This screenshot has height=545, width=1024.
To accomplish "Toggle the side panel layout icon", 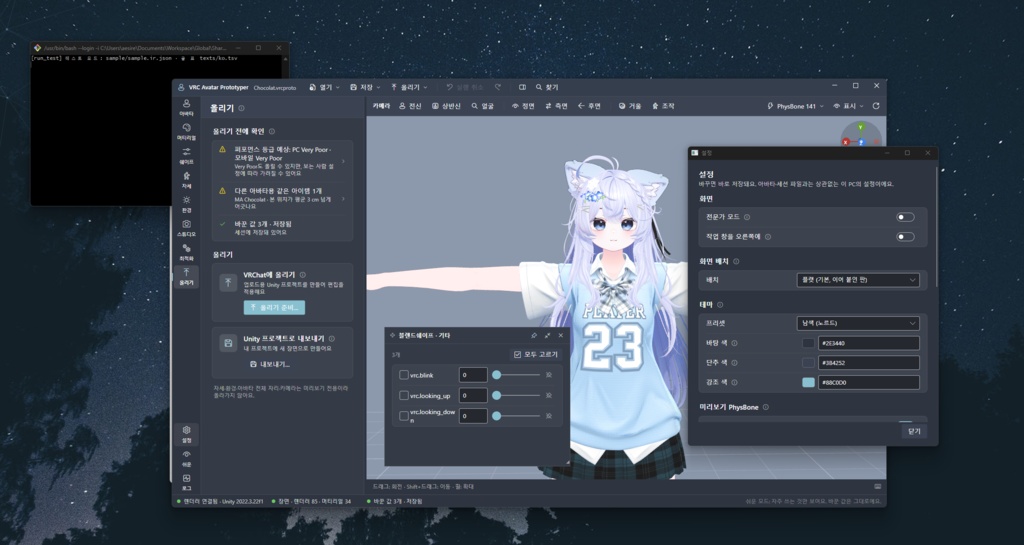I will click(x=522, y=87).
